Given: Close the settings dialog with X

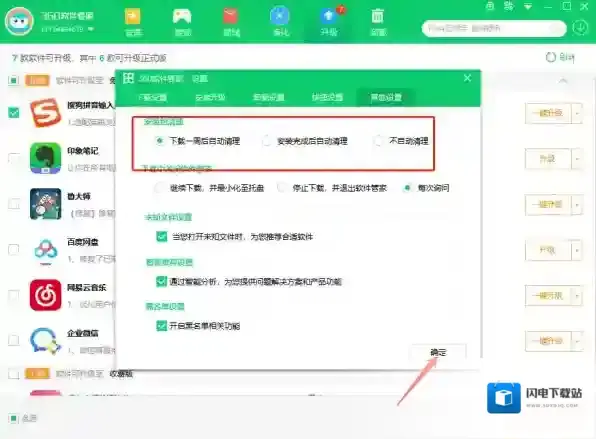Looking at the screenshot, I should [x=468, y=78].
